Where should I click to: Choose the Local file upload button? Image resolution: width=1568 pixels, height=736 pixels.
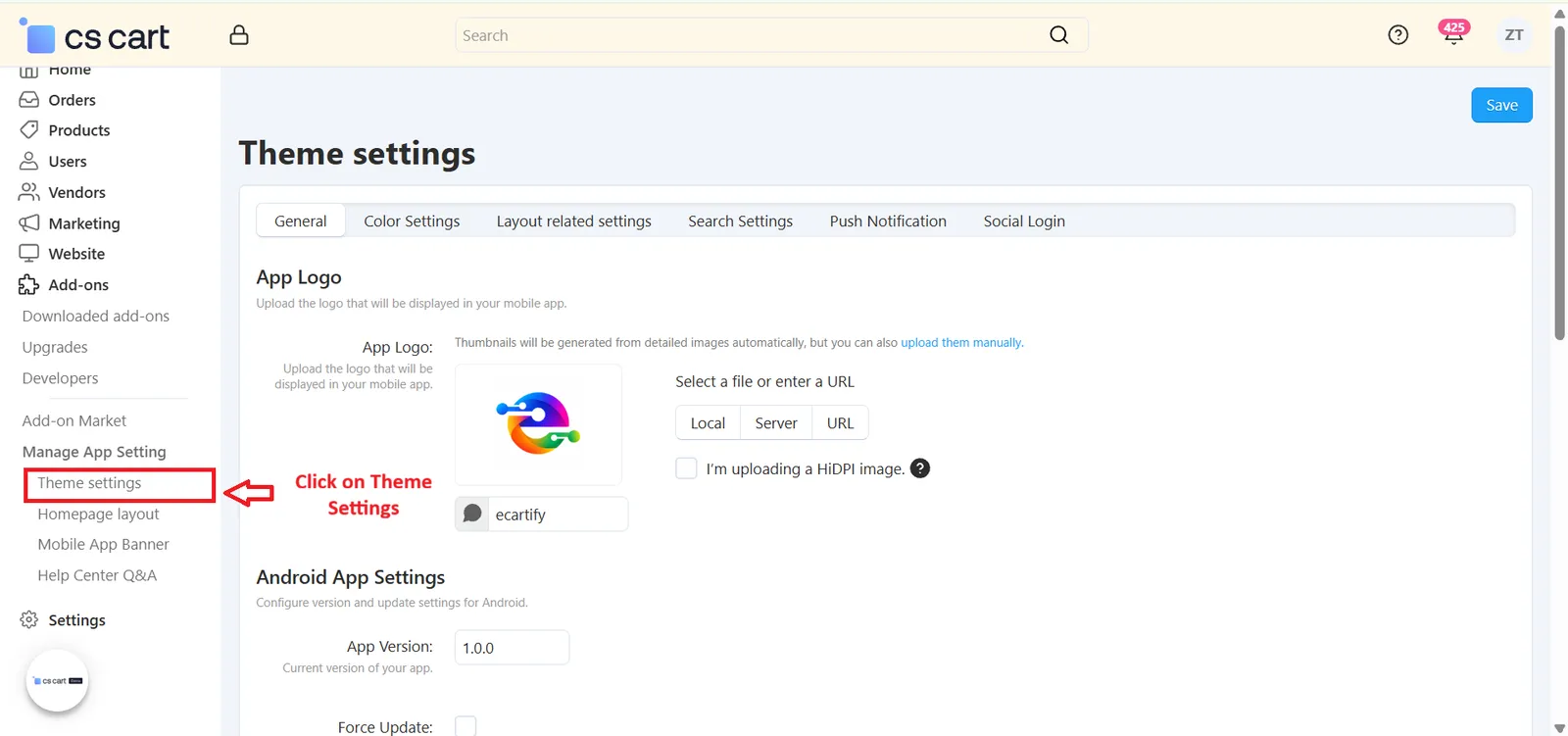coord(708,422)
